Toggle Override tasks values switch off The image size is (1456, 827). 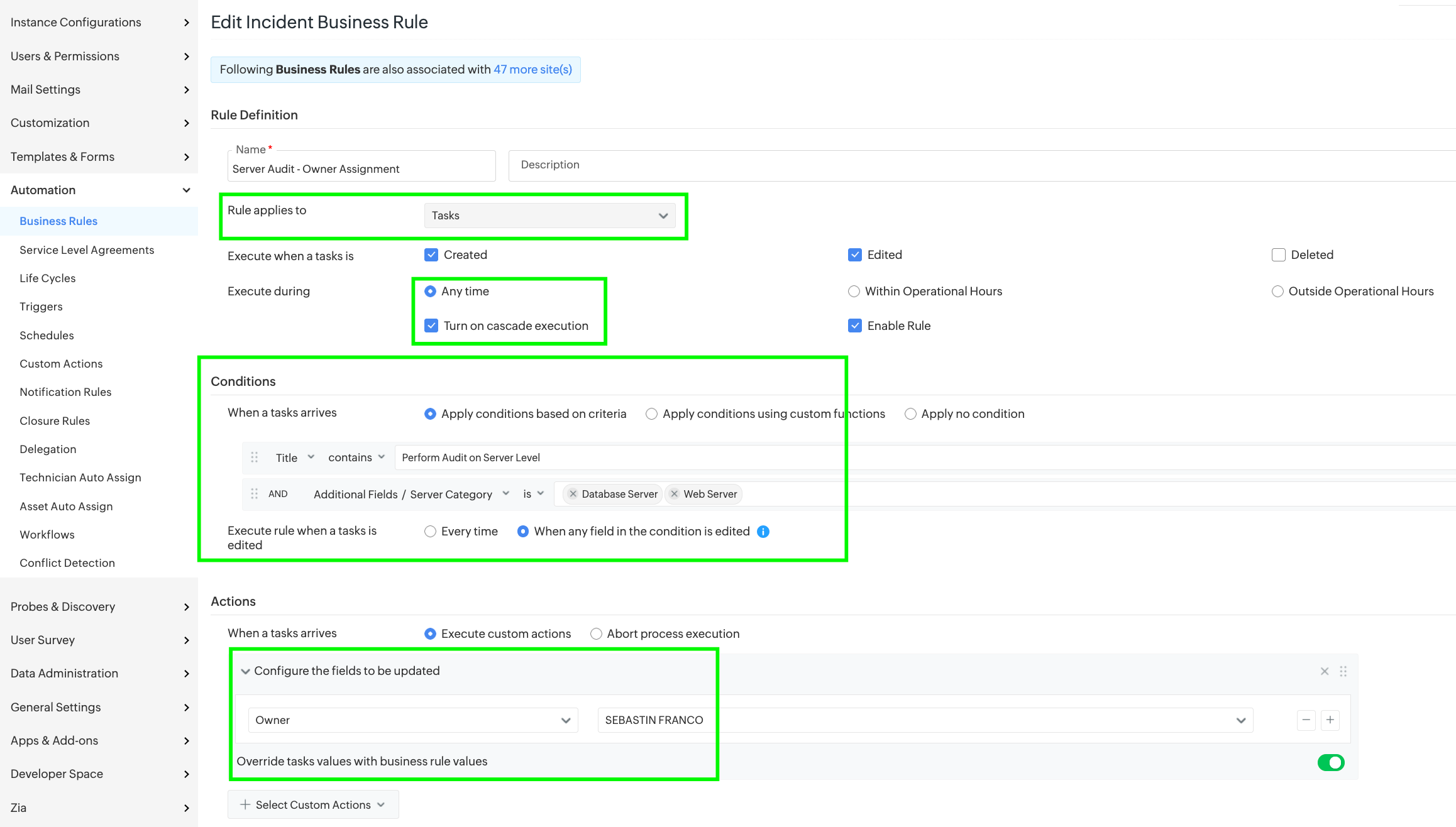pos(1330,762)
